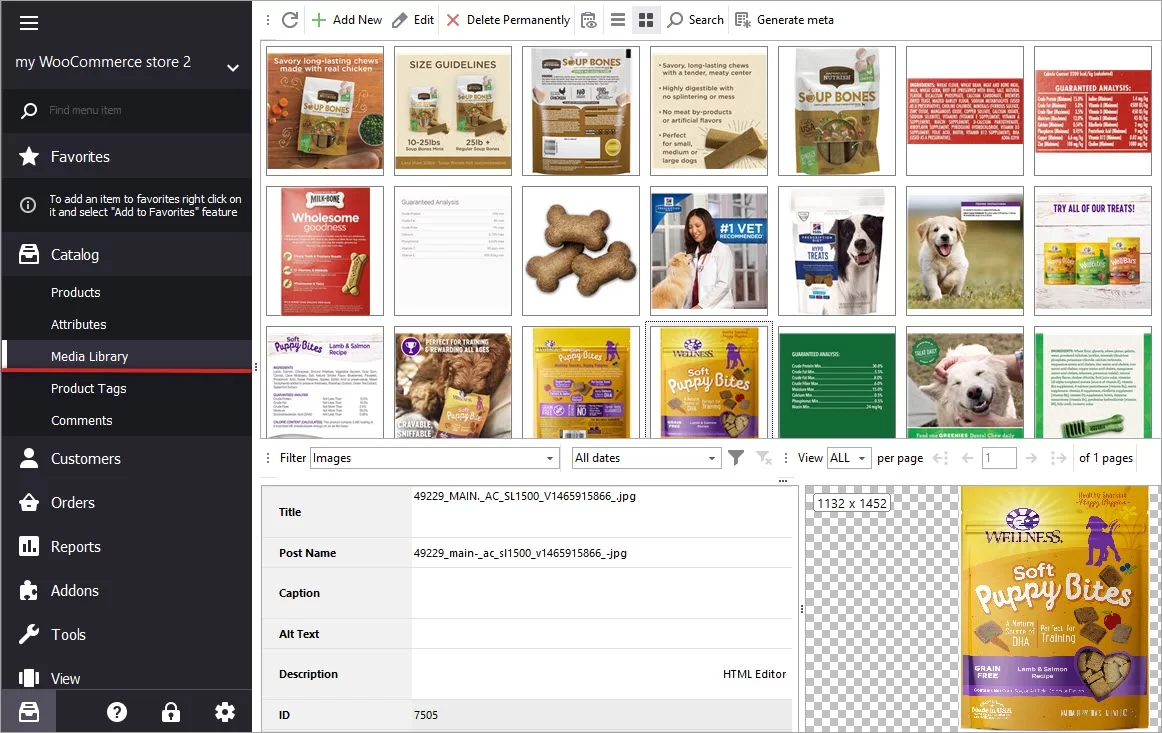
Task: Open the Search function
Action: click(x=695, y=19)
